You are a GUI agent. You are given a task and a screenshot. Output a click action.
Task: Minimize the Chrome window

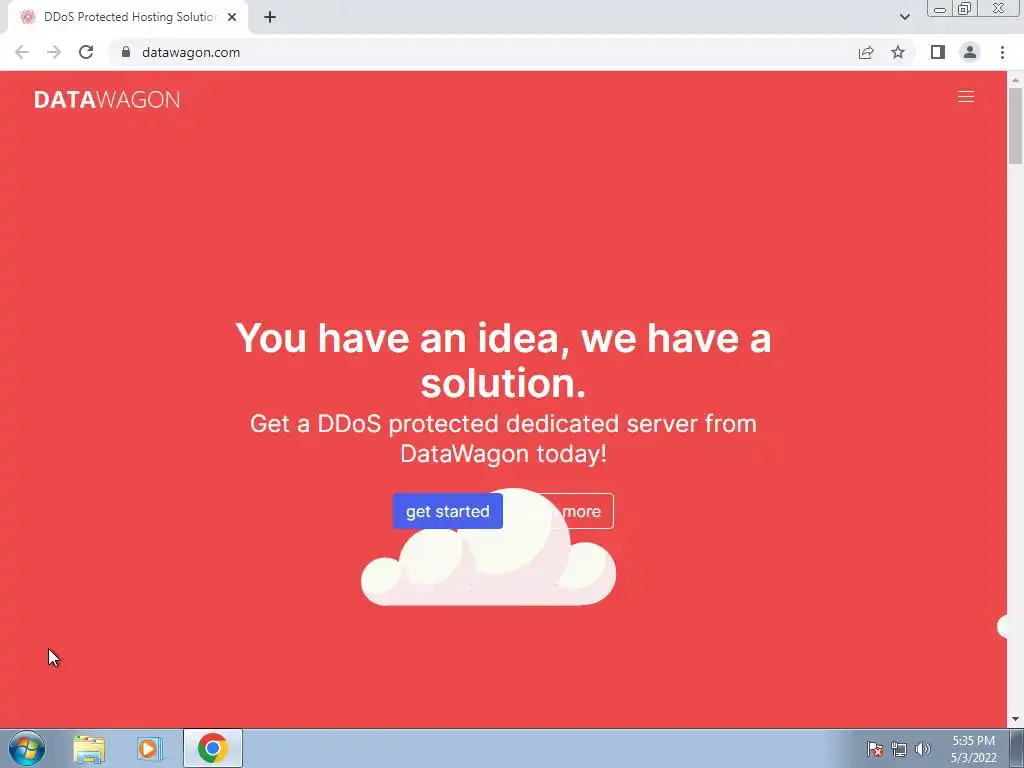coord(940,9)
